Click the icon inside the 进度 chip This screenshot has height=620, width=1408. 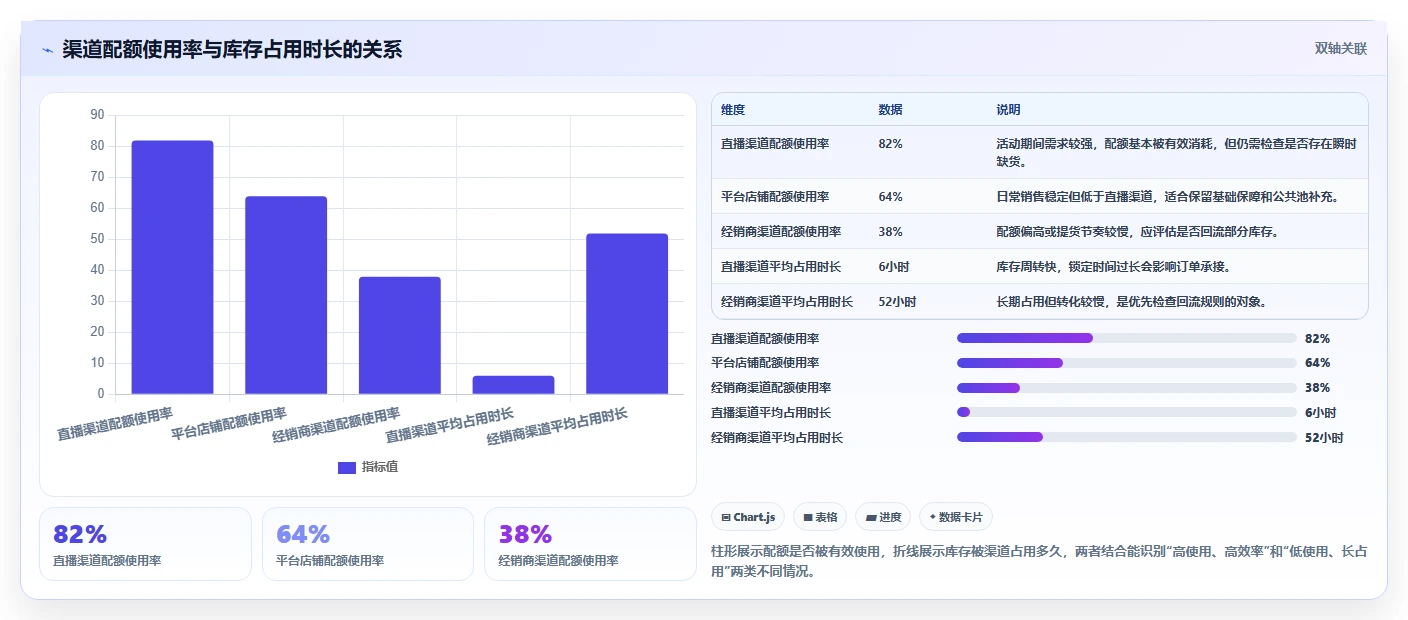coord(871,518)
